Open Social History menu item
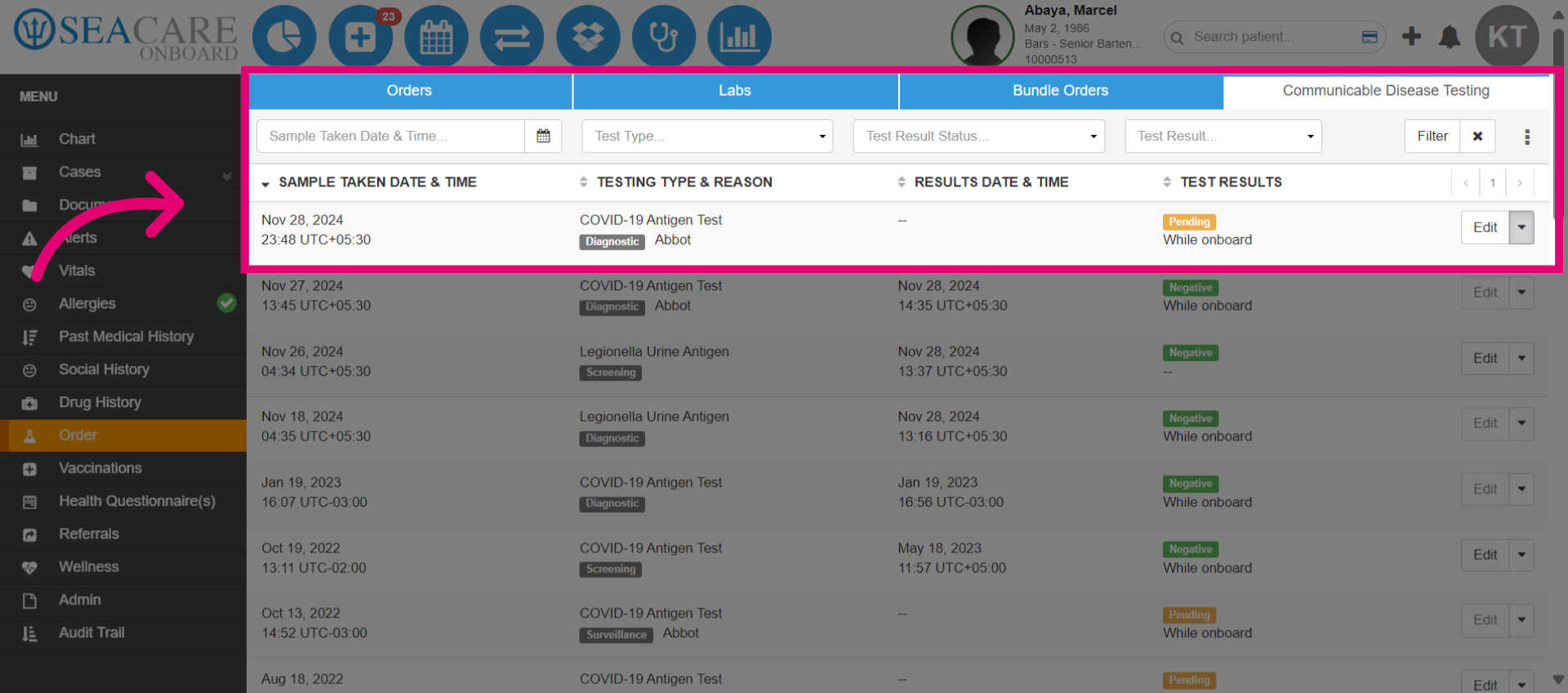The height and width of the screenshot is (693, 1568). click(123, 369)
